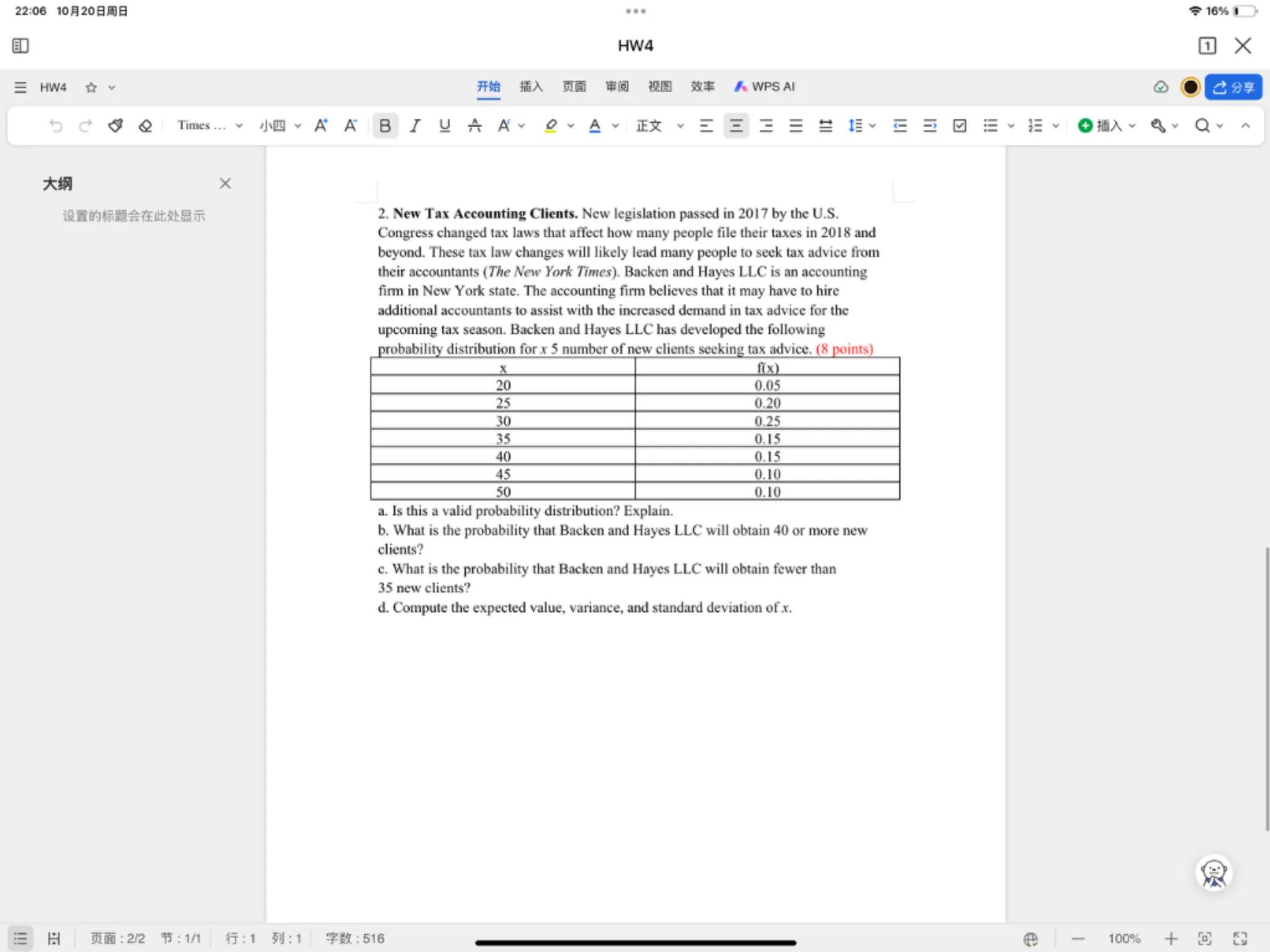Screen dimensions: 1270x952
Task: Apply strikethrough formatting
Action: click(474, 126)
